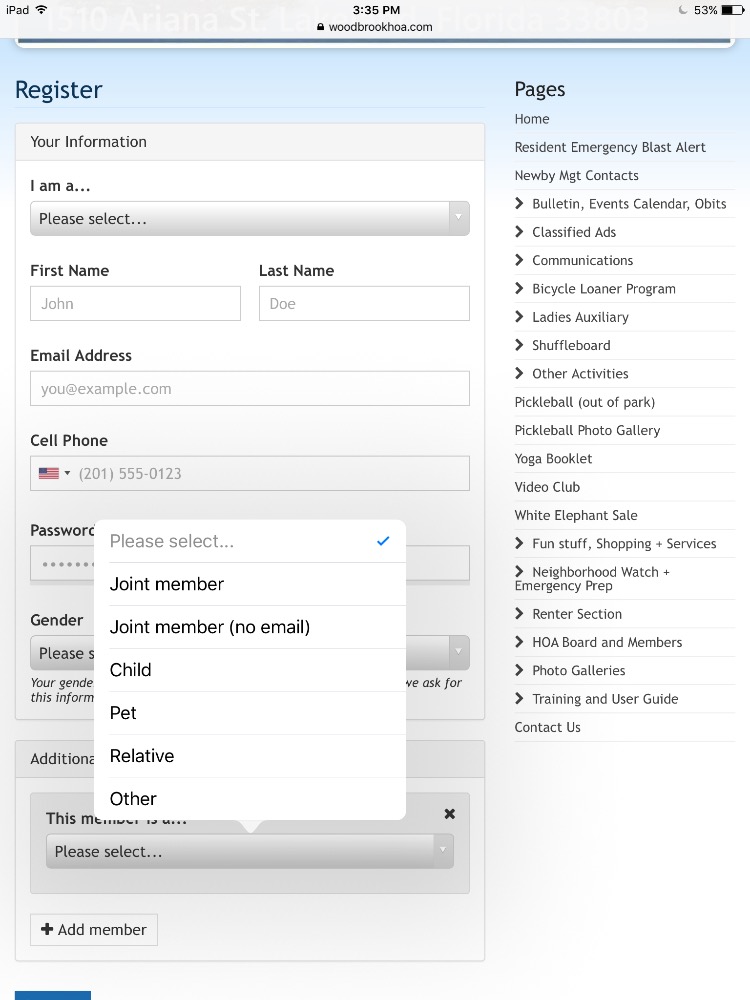Screen dimensions: 750x1000
Task: Expand the Shuffleboard chevron
Action: click(x=519, y=345)
